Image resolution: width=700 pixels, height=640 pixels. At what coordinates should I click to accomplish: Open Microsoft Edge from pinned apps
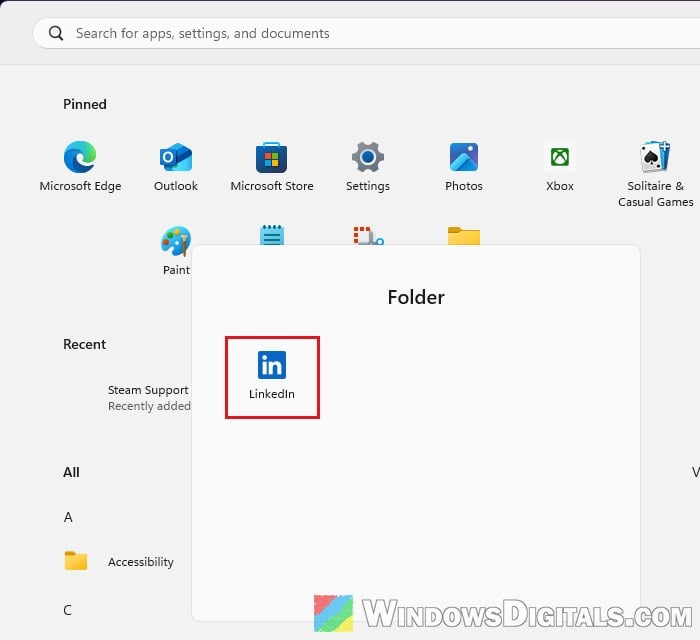click(x=80, y=166)
